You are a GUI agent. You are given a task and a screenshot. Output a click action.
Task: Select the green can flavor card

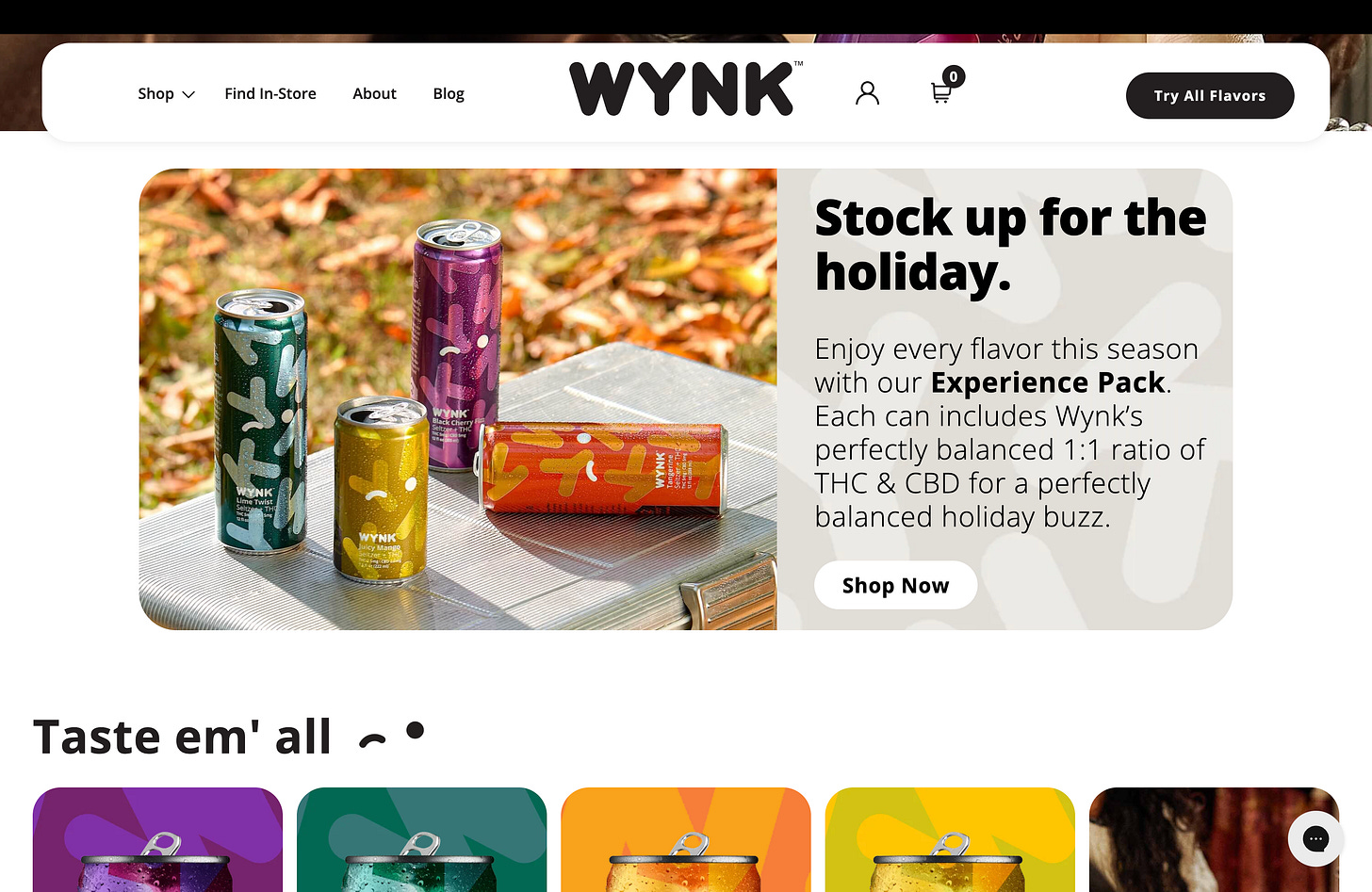pyautogui.click(x=421, y=839)
